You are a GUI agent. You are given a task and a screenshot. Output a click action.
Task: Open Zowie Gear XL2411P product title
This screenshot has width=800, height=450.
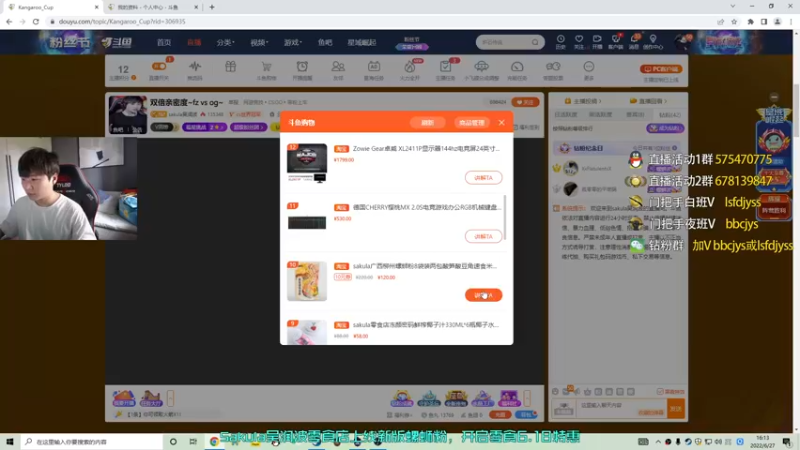(426, 148)
